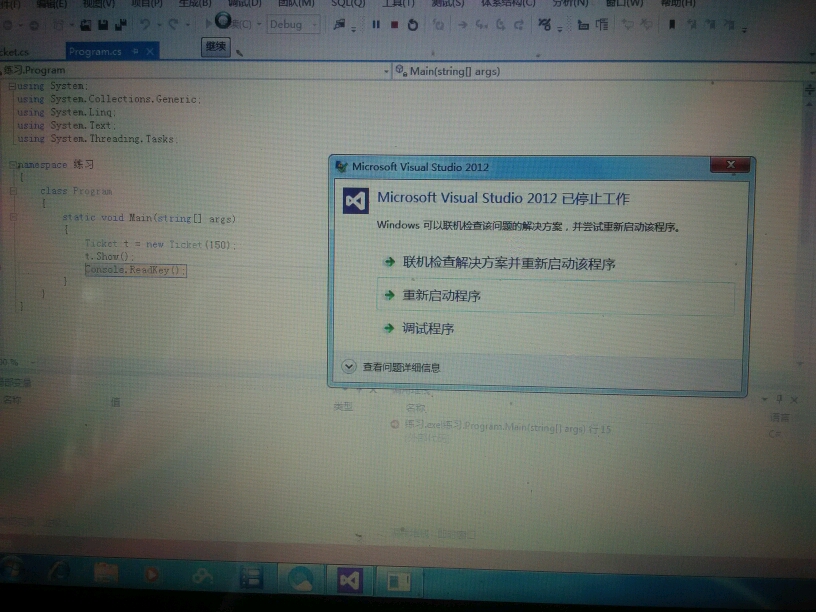This screenshot has height=612, width=816.
Task: Open the media player taskbar icon
Action: (x=152, y=575)
